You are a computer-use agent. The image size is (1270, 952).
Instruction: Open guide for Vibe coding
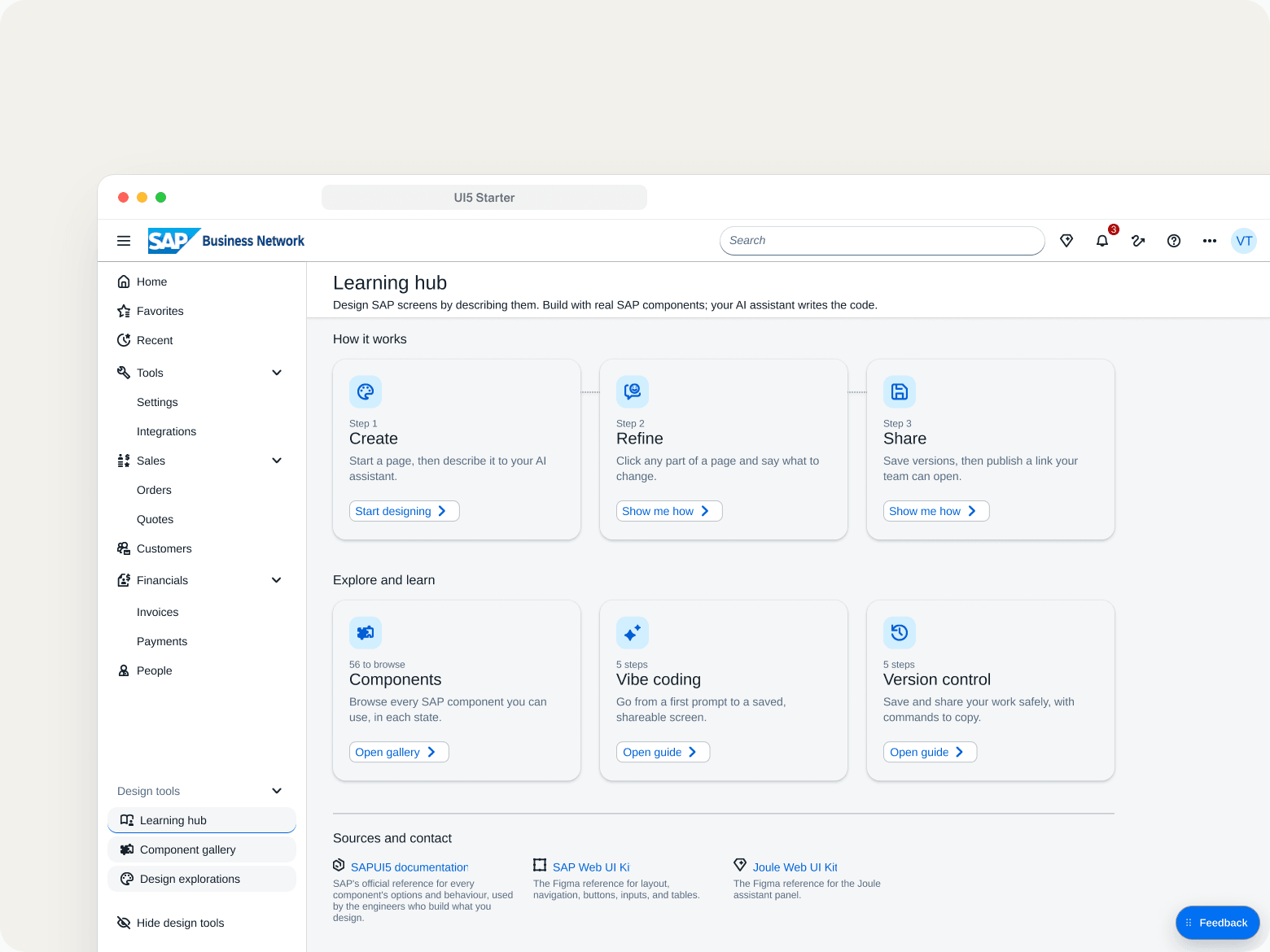coord(663,752)
